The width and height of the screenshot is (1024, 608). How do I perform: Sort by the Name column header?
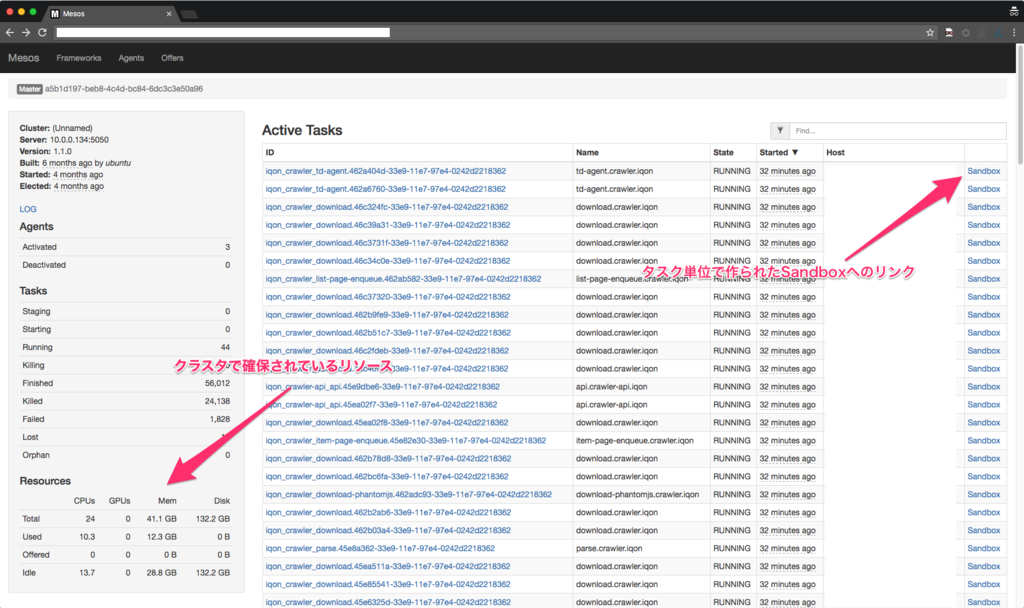point(587,152)
